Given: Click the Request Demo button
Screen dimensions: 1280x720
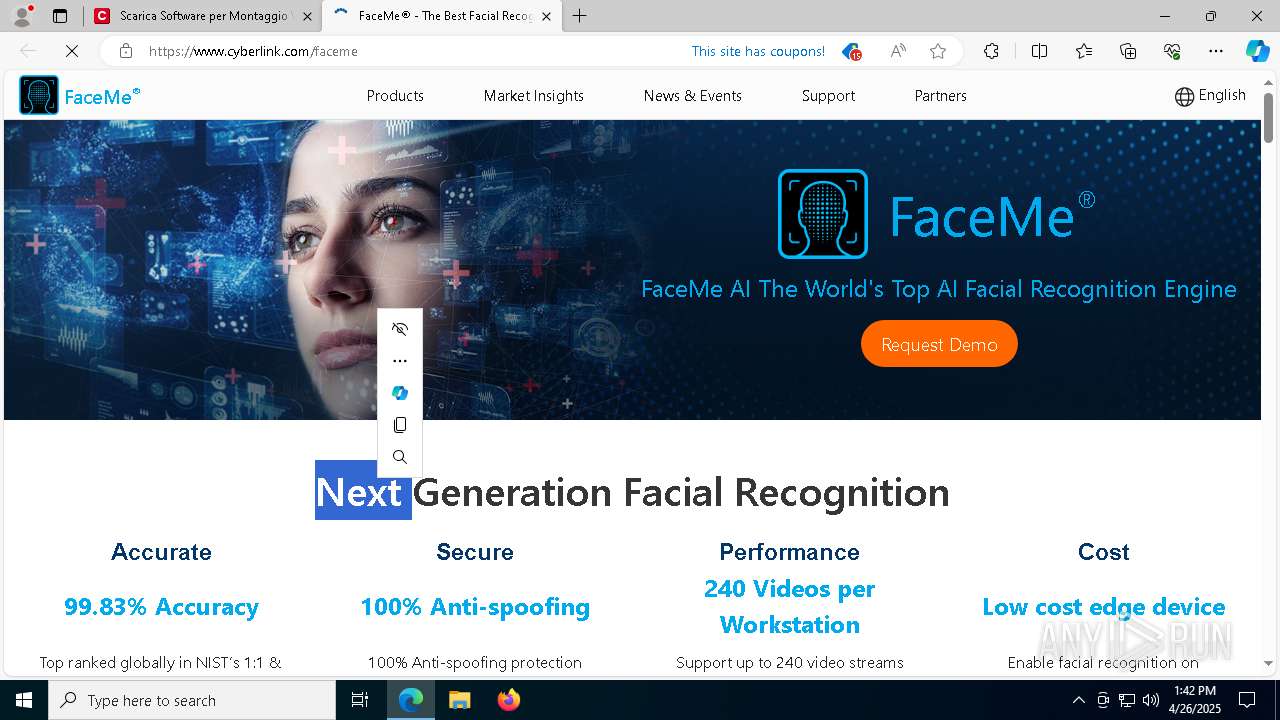Looking at the screenshot, I should pyautogui.click(x=939, y=344).
